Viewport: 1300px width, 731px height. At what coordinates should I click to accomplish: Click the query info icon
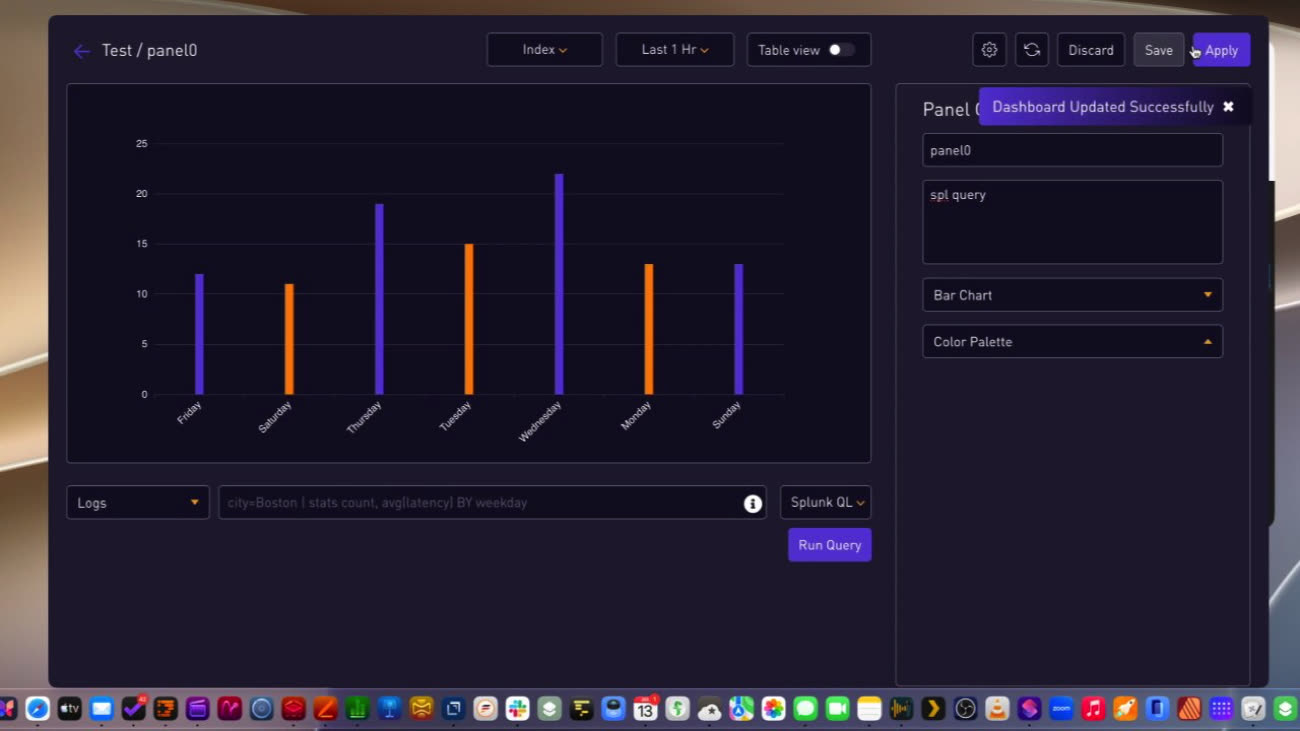click(x=753, y=503)
